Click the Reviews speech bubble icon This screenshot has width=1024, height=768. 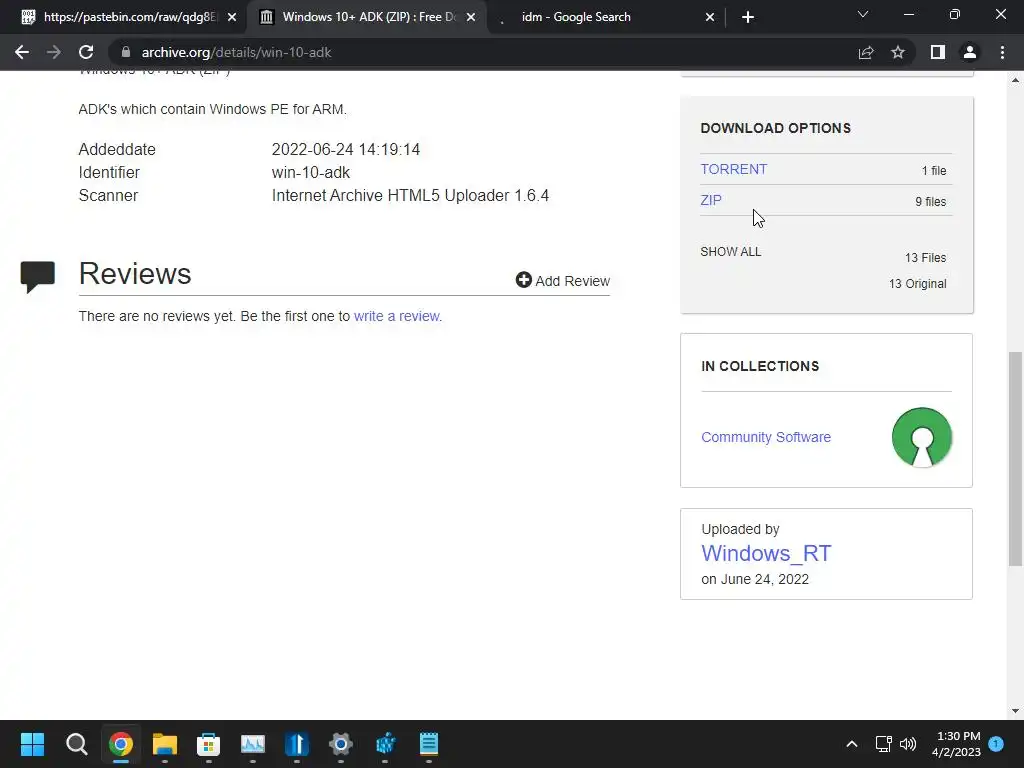(x=37, y=276)
